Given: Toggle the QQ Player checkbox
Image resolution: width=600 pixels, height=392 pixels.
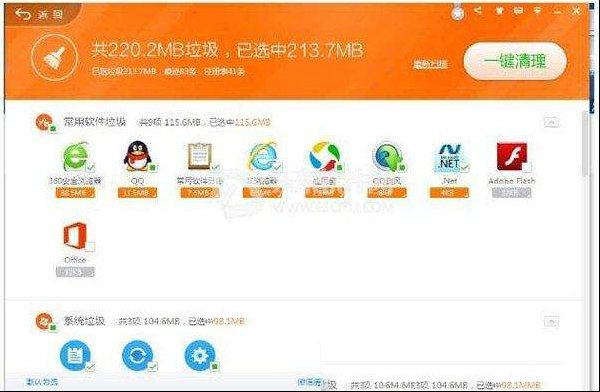Looking at the screenshot, I should click(x=402, y=168).
